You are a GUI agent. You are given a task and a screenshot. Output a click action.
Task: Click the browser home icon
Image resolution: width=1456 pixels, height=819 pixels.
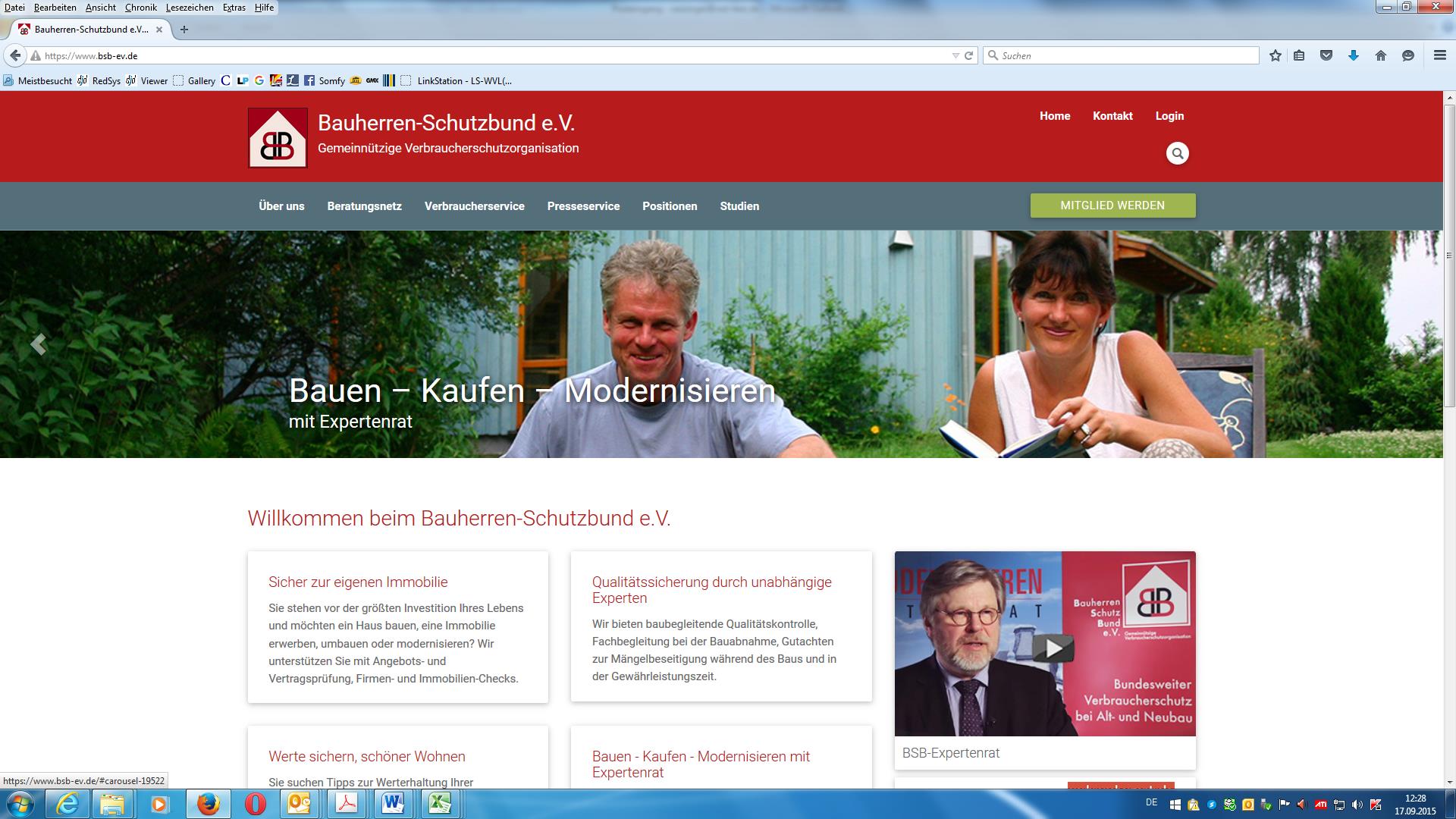point(1381,55)
